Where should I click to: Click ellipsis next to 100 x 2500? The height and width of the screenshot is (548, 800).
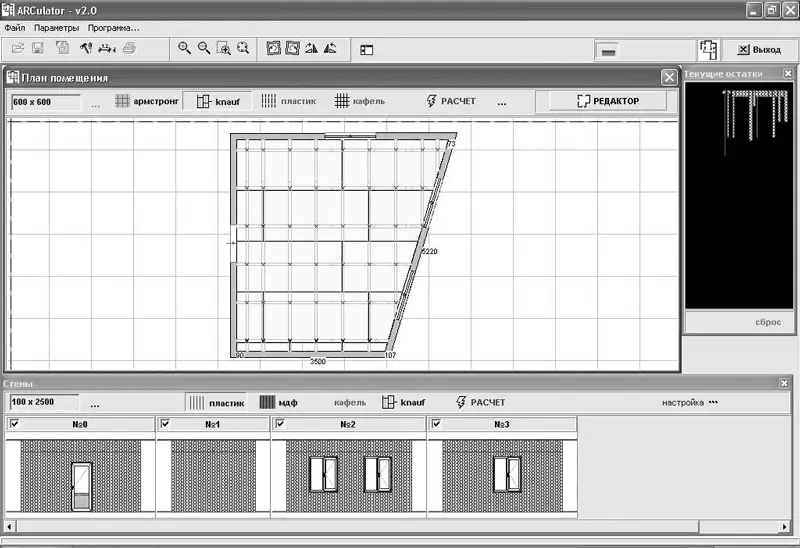(x=95, y=404)
